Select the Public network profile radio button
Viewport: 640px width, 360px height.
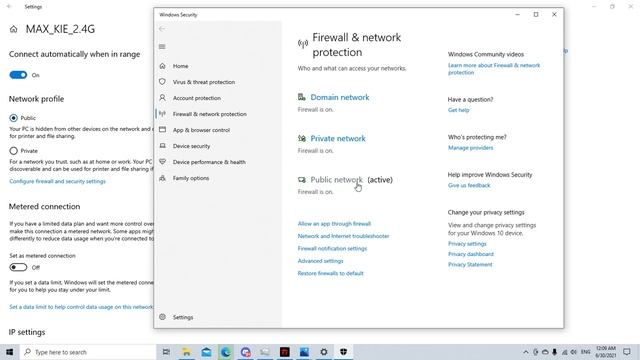point(13,118)
